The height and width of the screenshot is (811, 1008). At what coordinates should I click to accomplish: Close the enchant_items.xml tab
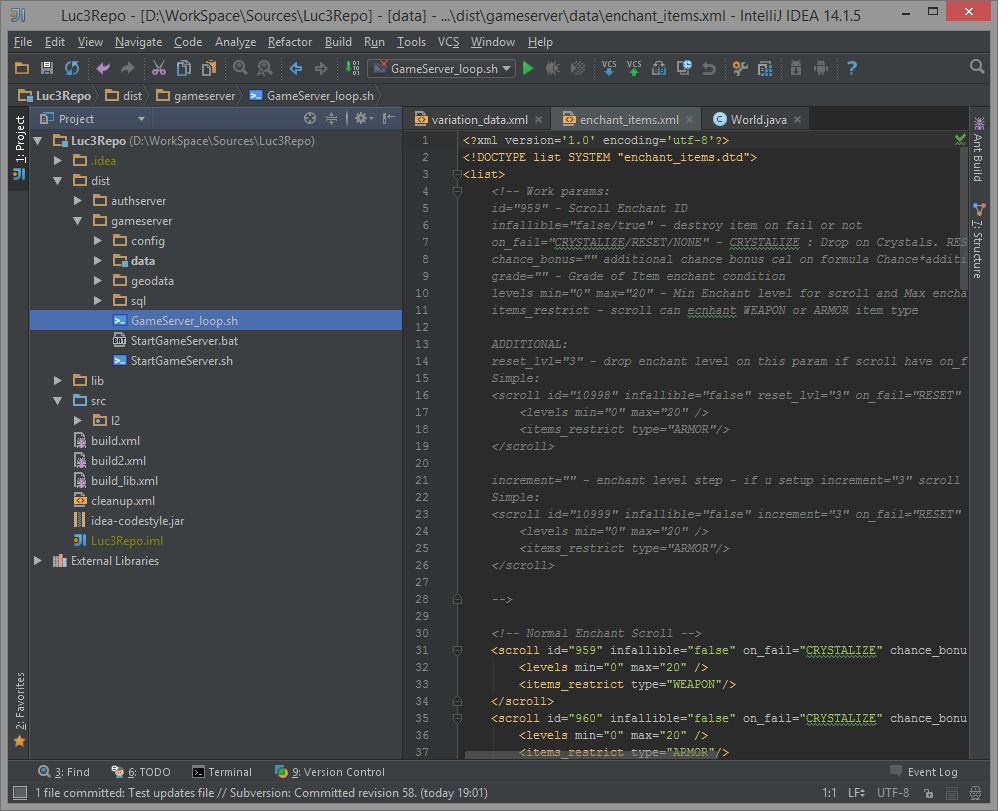pos(689,120)
